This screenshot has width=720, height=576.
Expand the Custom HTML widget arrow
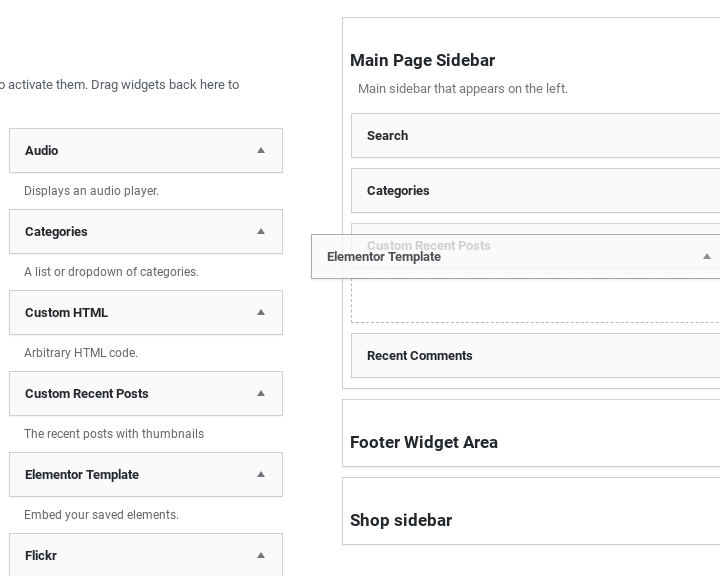261,313
